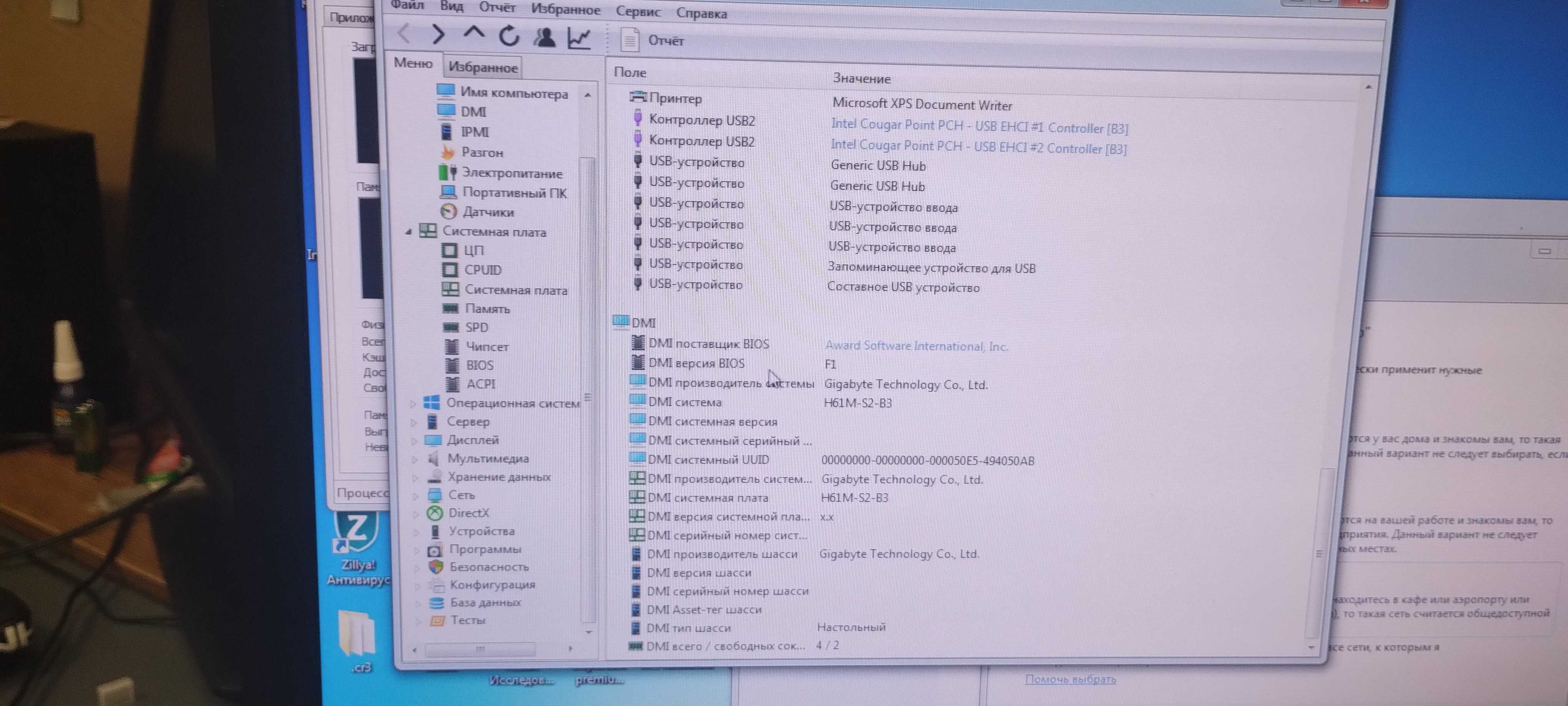This screenshot has height=706, width=1568.
Task: Open the Отчёт menu in menu bar
Action: pyautogui.click(x=497, y=7)
